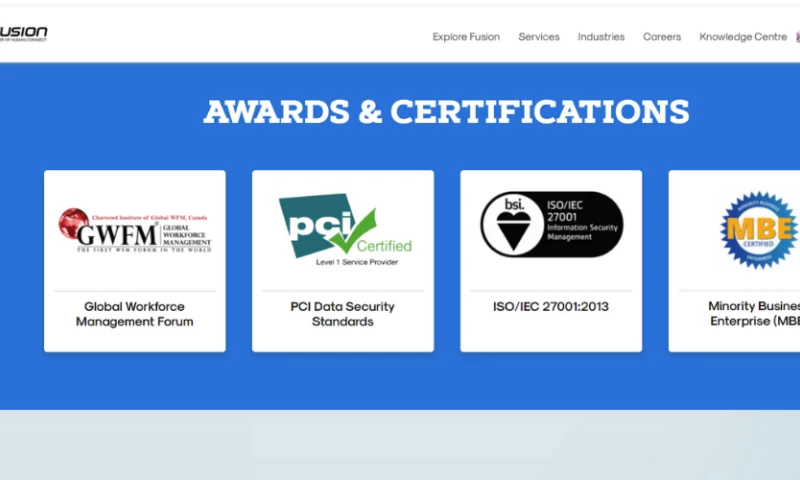Click PCI Data Security Standards label
800x480 pixels.
[x=342, y=314]
